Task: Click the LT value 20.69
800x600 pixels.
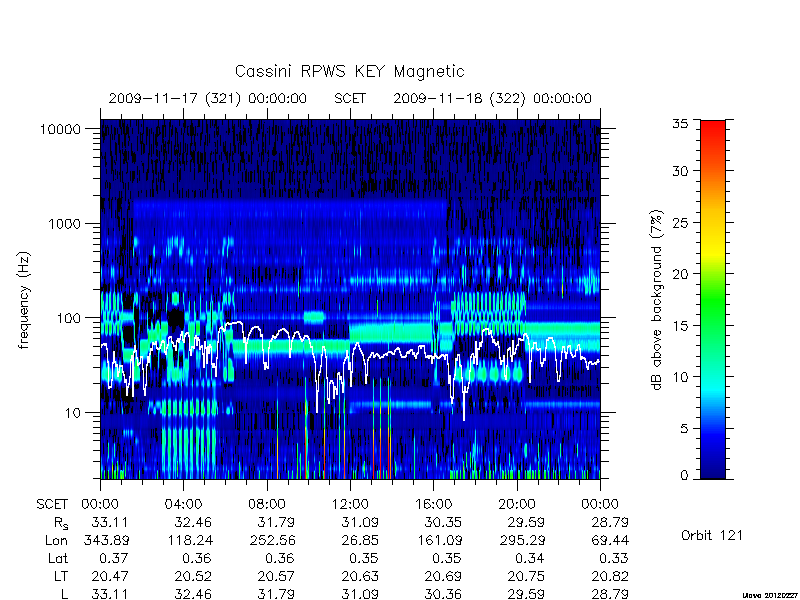Action: [443, 576]
